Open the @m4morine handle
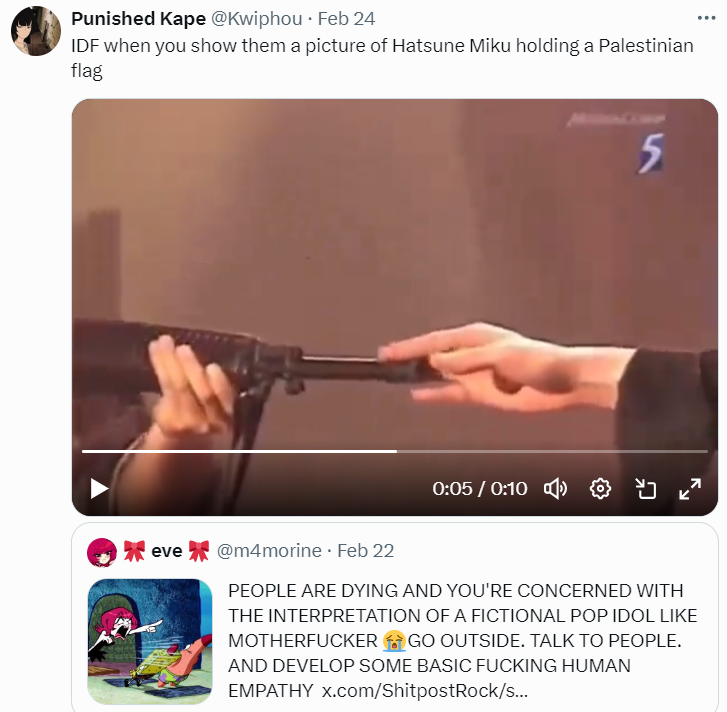Screen dimensions: 727x712 [x=269, y=551]
